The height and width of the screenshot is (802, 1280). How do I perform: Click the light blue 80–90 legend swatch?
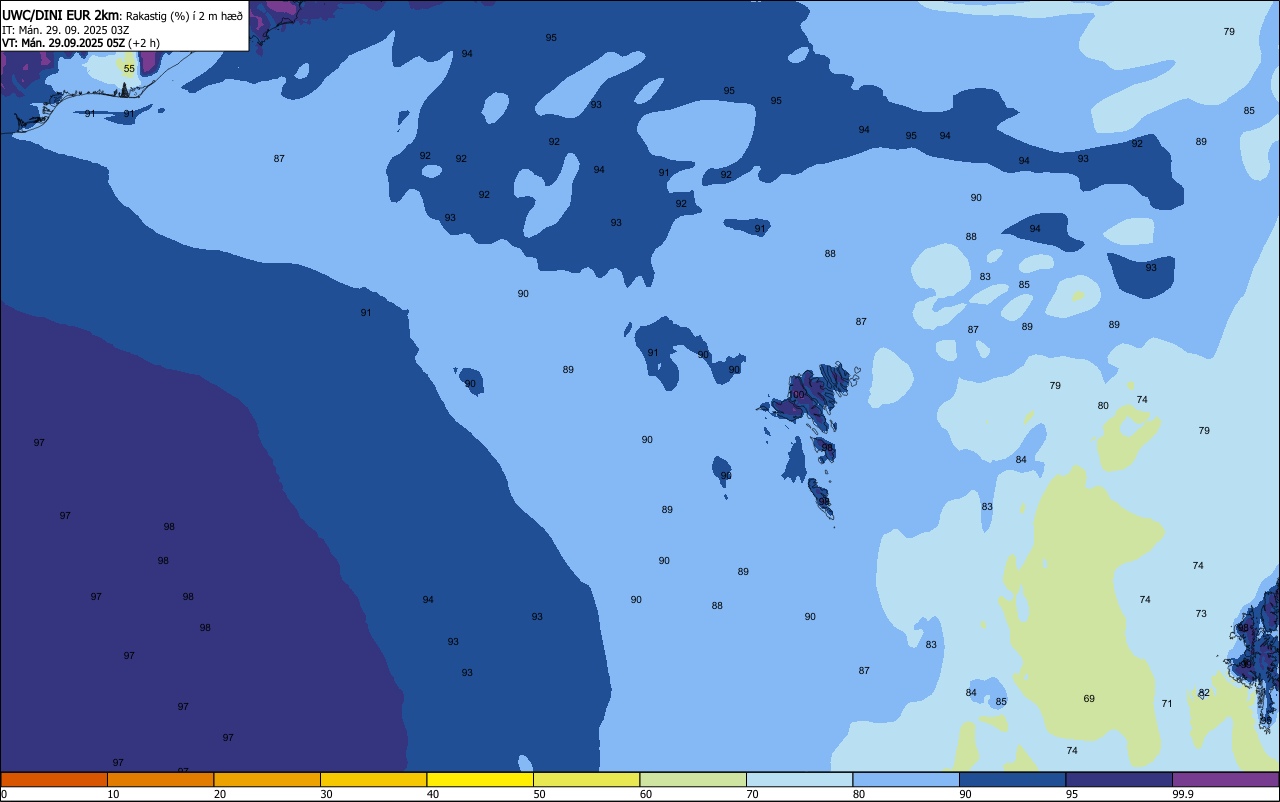coord(906,779)
